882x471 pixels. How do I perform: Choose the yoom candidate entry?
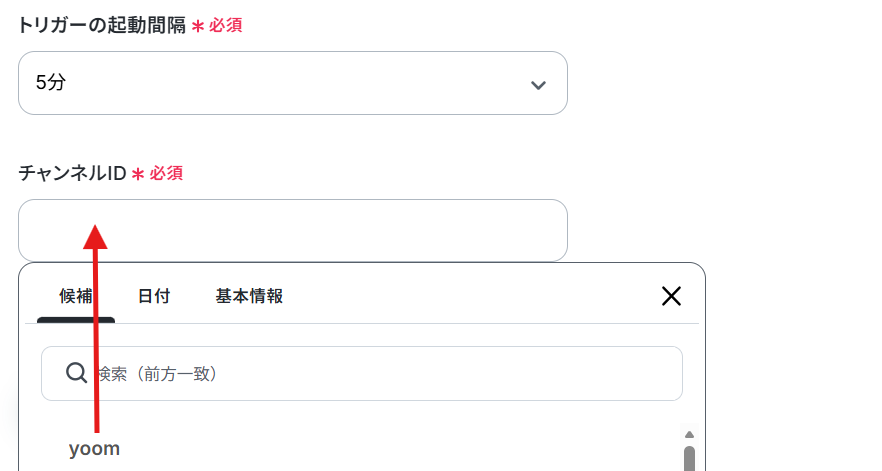coord(94,448)
